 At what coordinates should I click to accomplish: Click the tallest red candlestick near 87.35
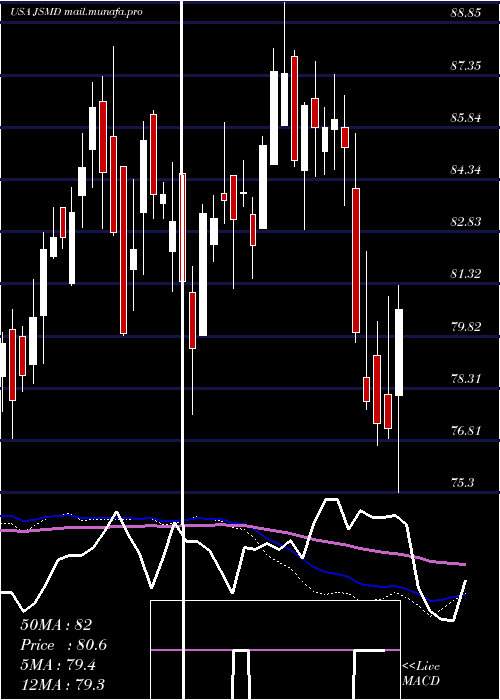[294, 108]
